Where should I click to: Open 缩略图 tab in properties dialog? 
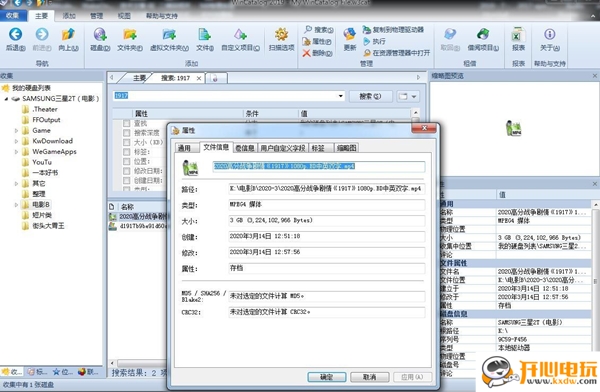point(346,148)
